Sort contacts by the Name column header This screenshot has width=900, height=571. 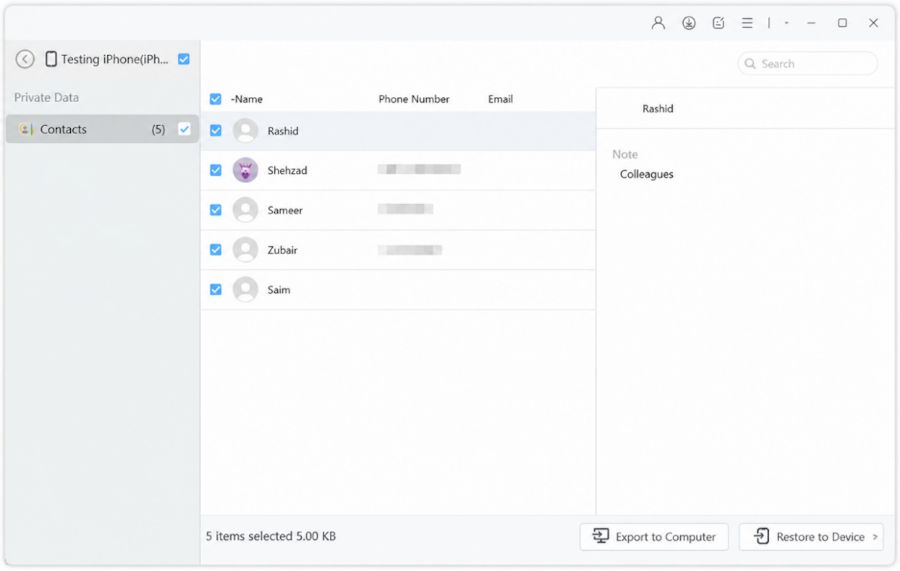pyautogui.click(x=247, y=99)
